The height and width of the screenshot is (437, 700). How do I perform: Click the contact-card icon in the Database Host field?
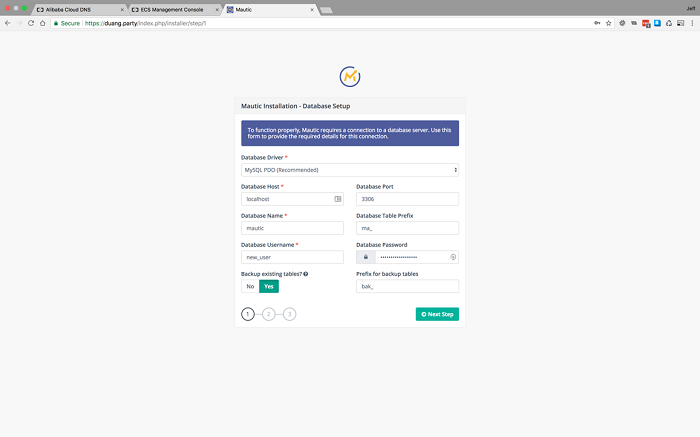point(338,199)
